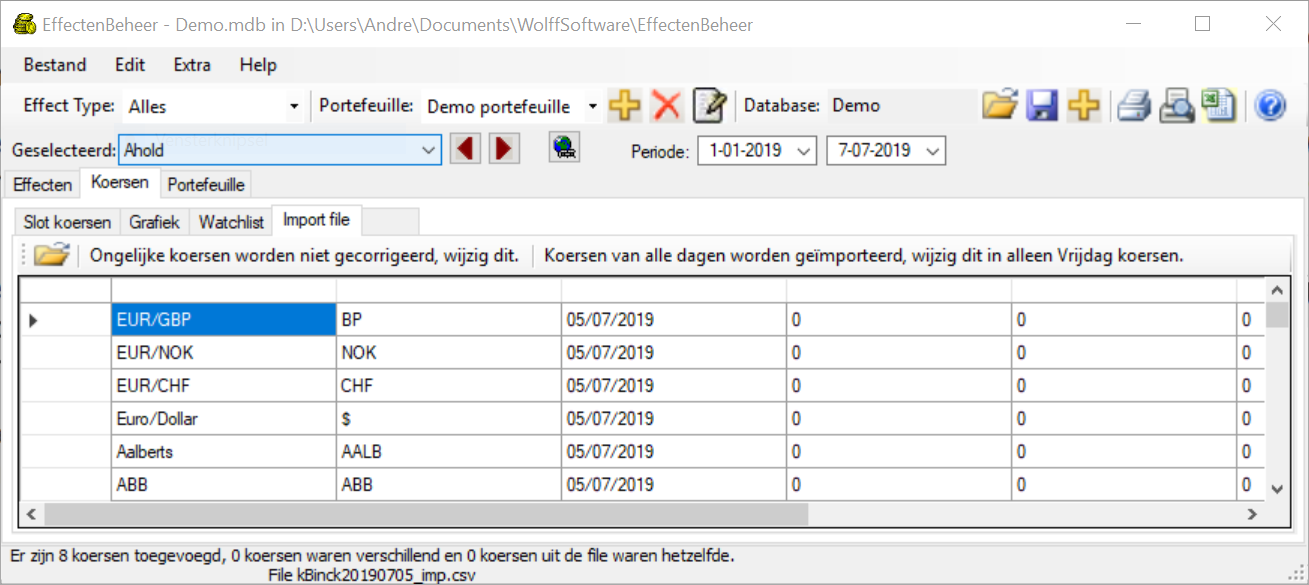Switch to the Watchlist tab
This screenshot has width=1309, height=585.
pos(231,222)
